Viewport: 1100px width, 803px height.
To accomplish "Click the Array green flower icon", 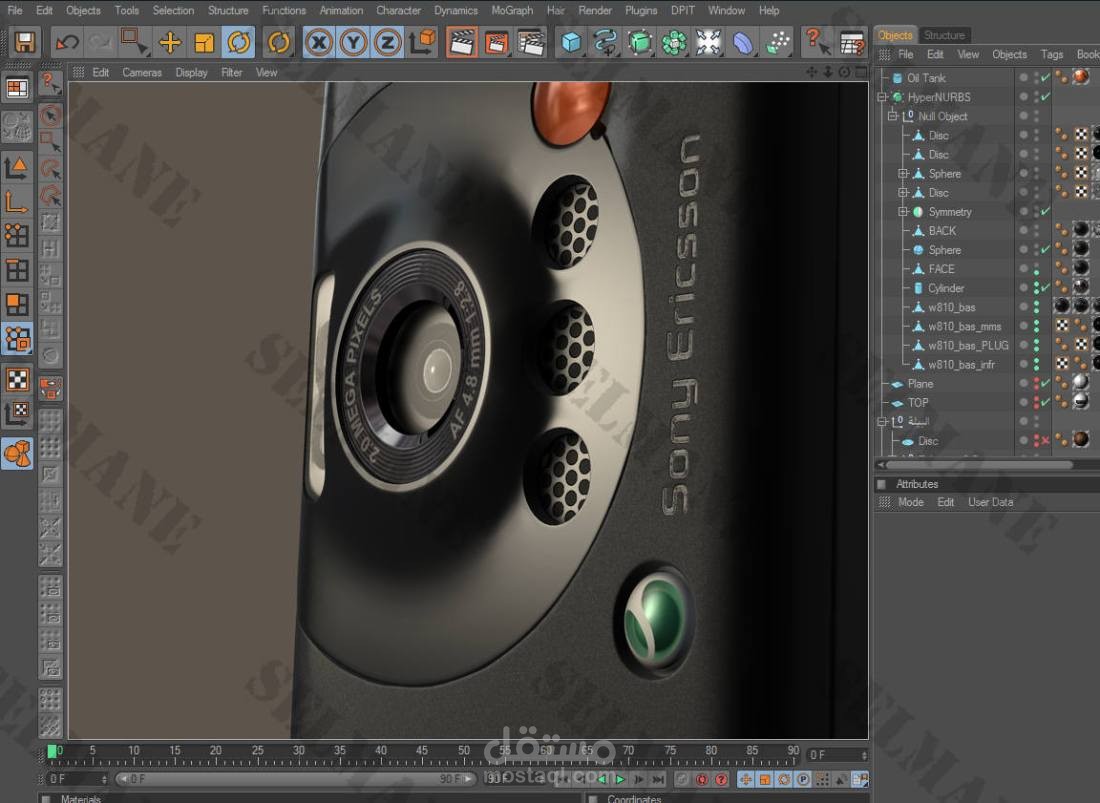I will [x=673, y=42].
